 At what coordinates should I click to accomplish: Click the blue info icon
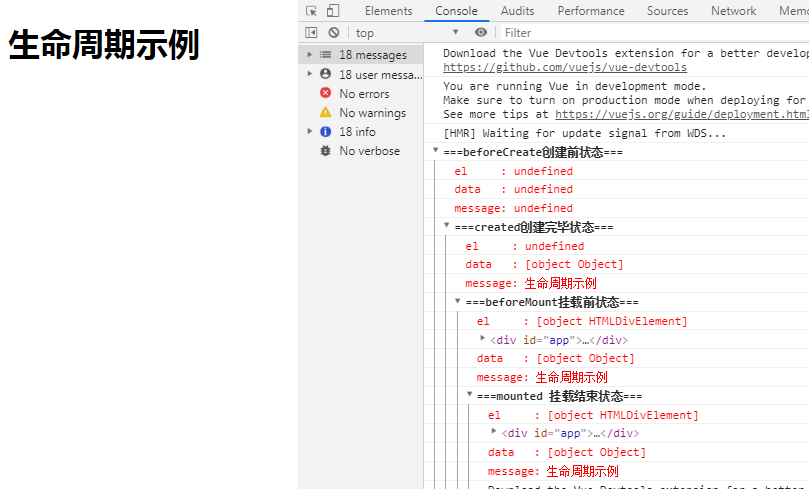326,132
